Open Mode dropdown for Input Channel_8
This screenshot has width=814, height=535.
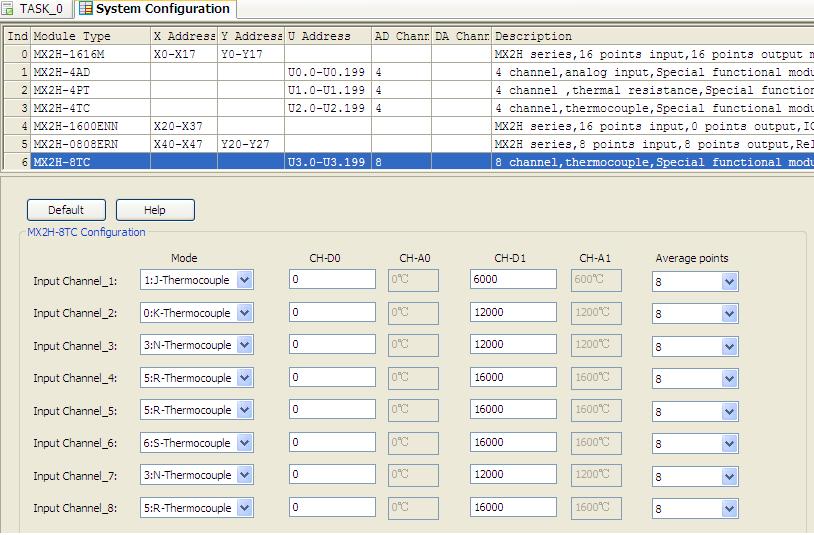(245, 507)
